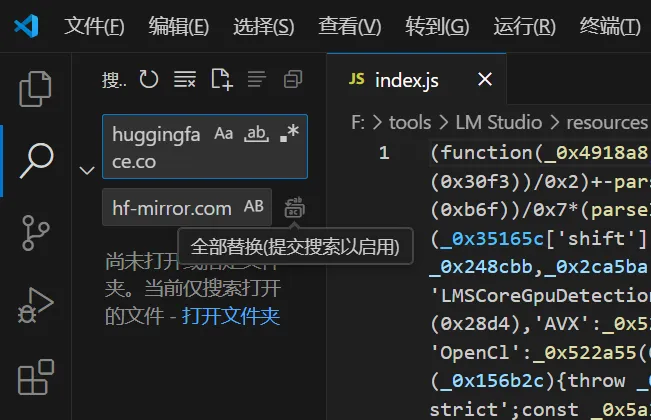
Task: Collapse the replace field chevron
Action: tap(87, 170)
